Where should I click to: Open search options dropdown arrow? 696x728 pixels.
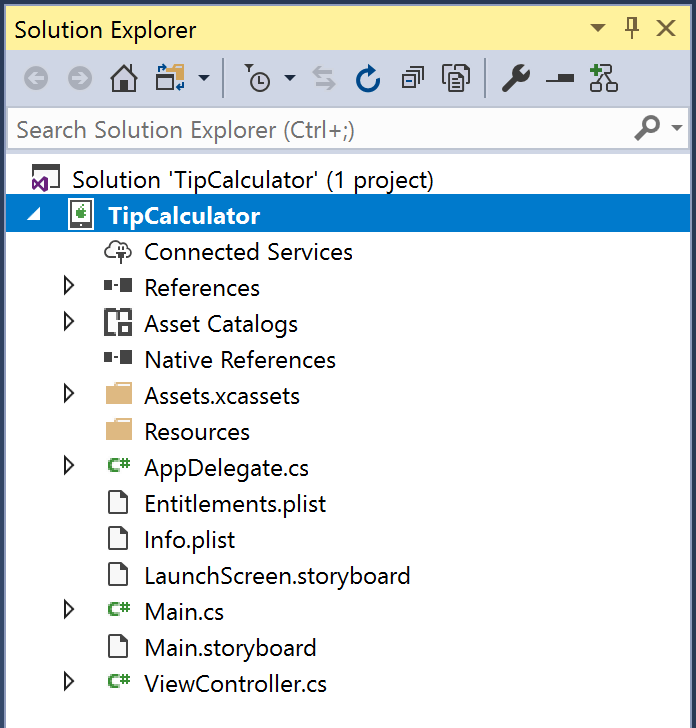677,128
